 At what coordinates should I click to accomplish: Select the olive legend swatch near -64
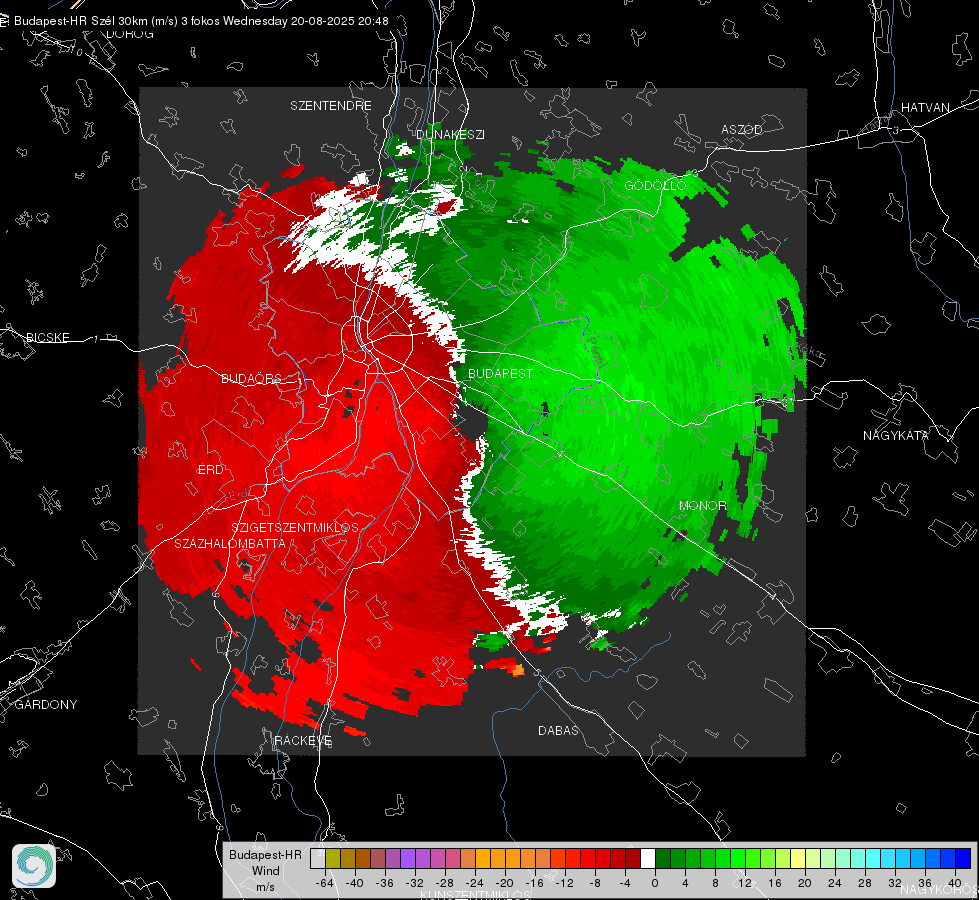[x=333, y=859]
